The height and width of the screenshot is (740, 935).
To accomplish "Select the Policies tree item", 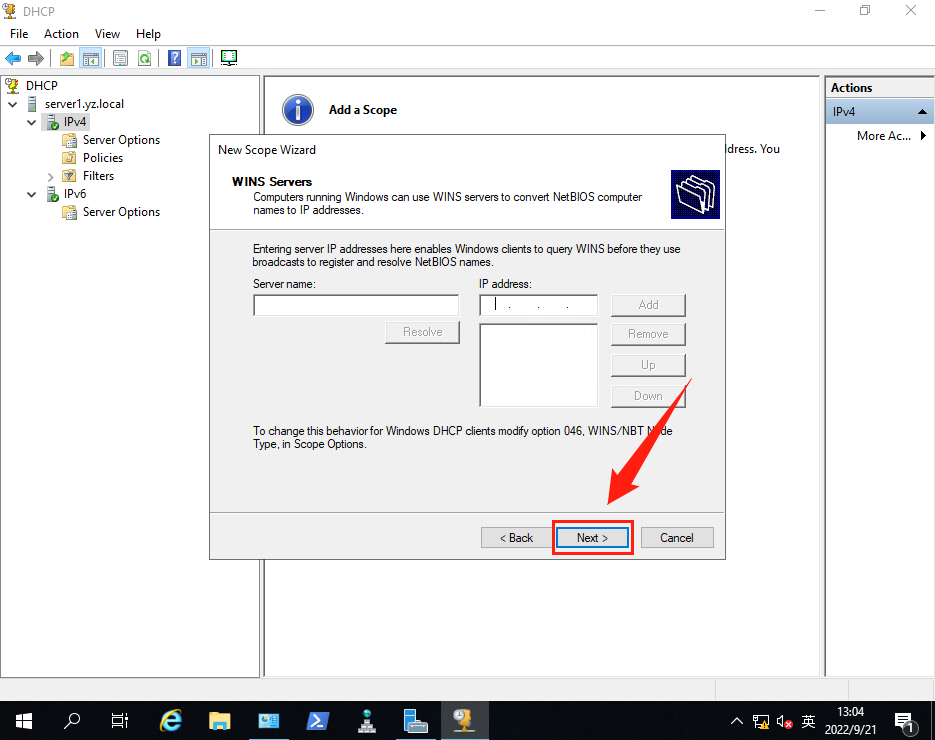I will pos(103,158).
